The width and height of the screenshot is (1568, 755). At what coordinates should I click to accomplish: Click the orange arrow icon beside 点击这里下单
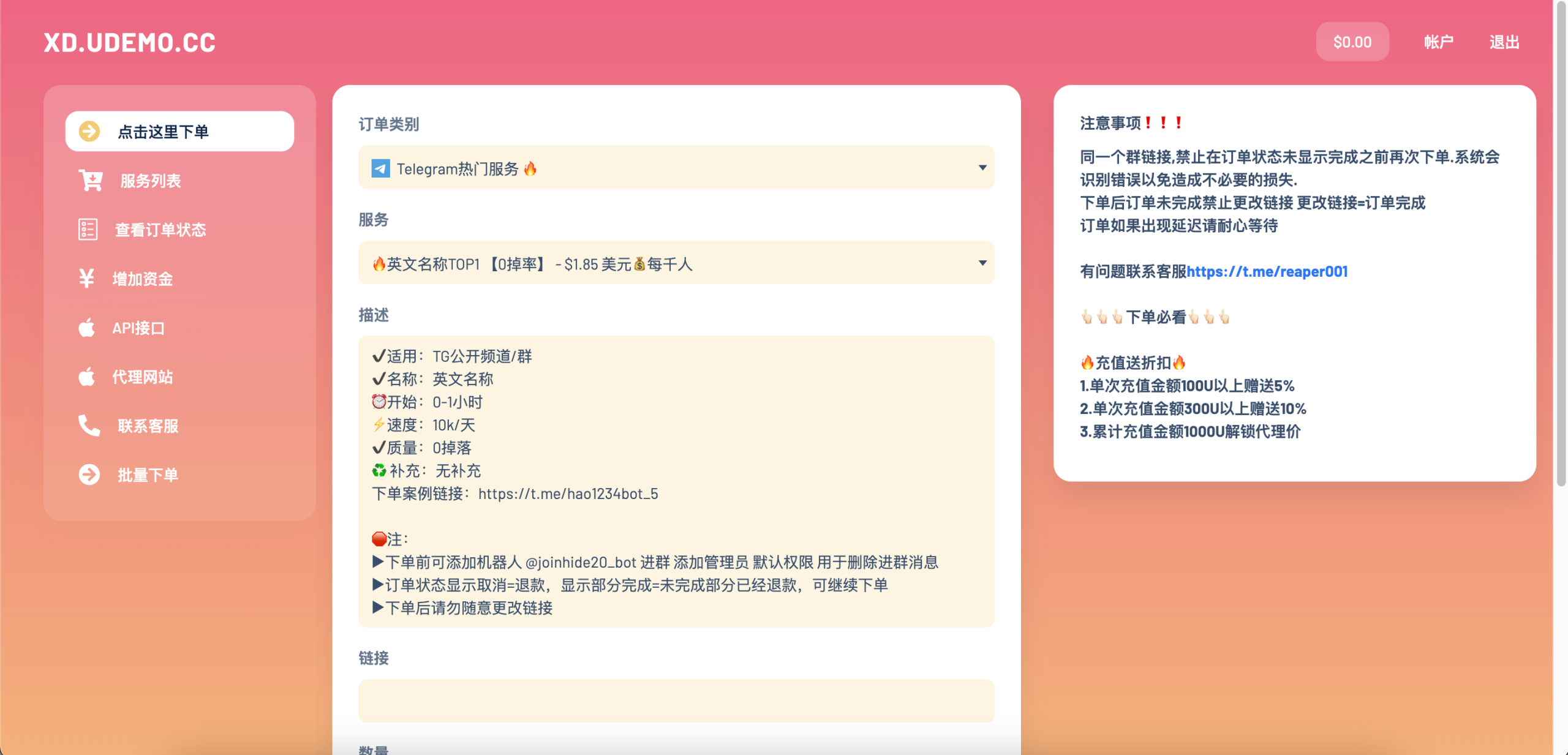[89, 131]
